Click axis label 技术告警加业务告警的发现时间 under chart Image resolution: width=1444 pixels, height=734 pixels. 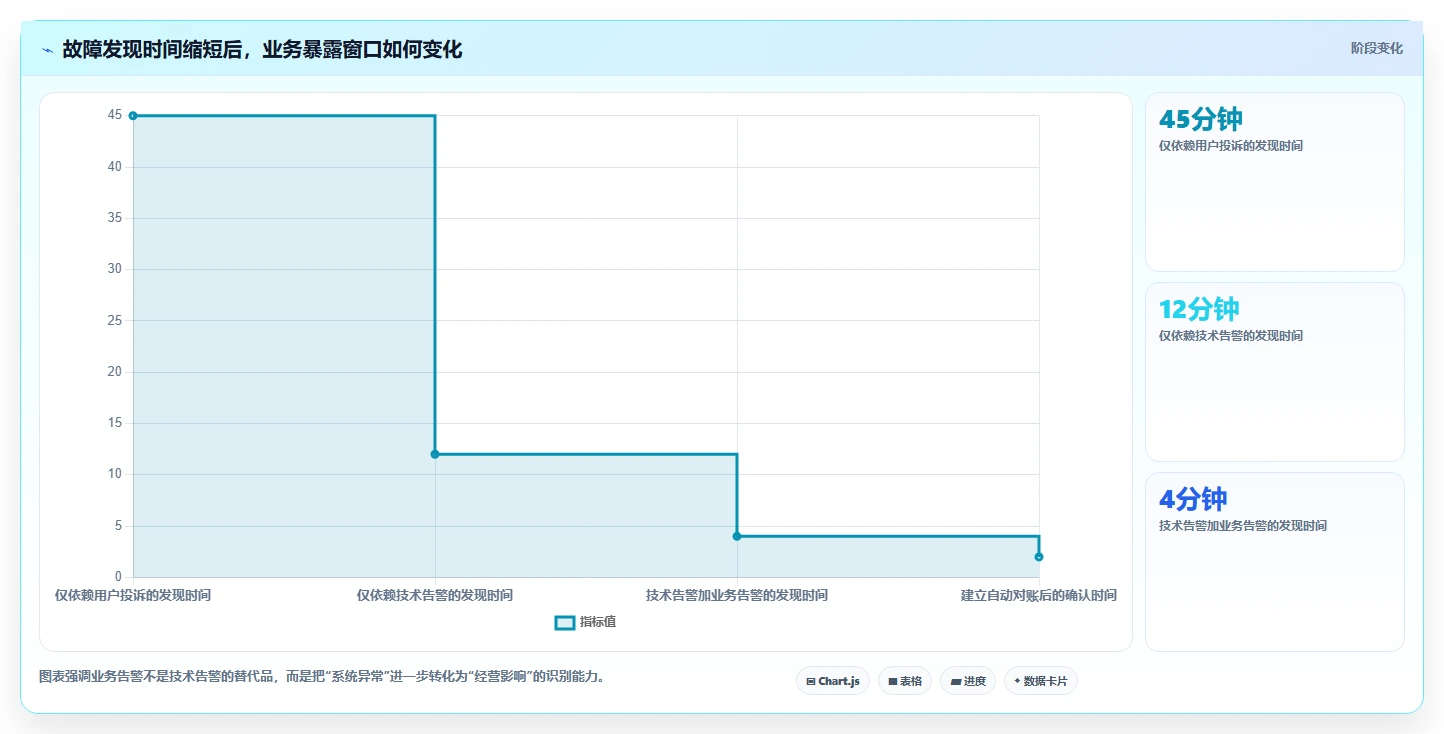pos(737,595)
